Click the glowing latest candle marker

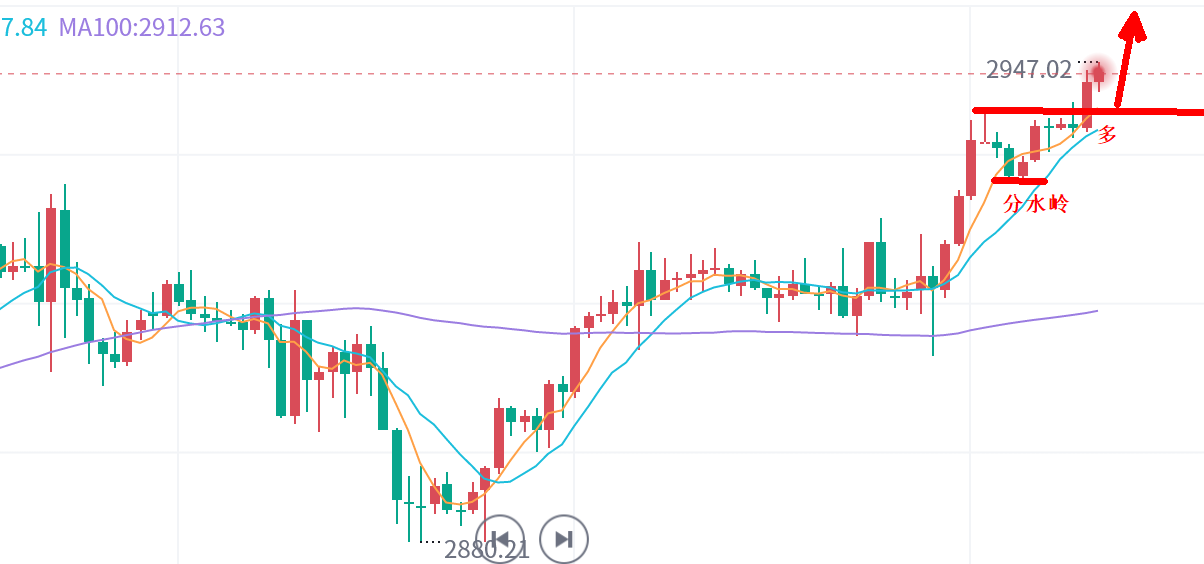point(1099,71)
